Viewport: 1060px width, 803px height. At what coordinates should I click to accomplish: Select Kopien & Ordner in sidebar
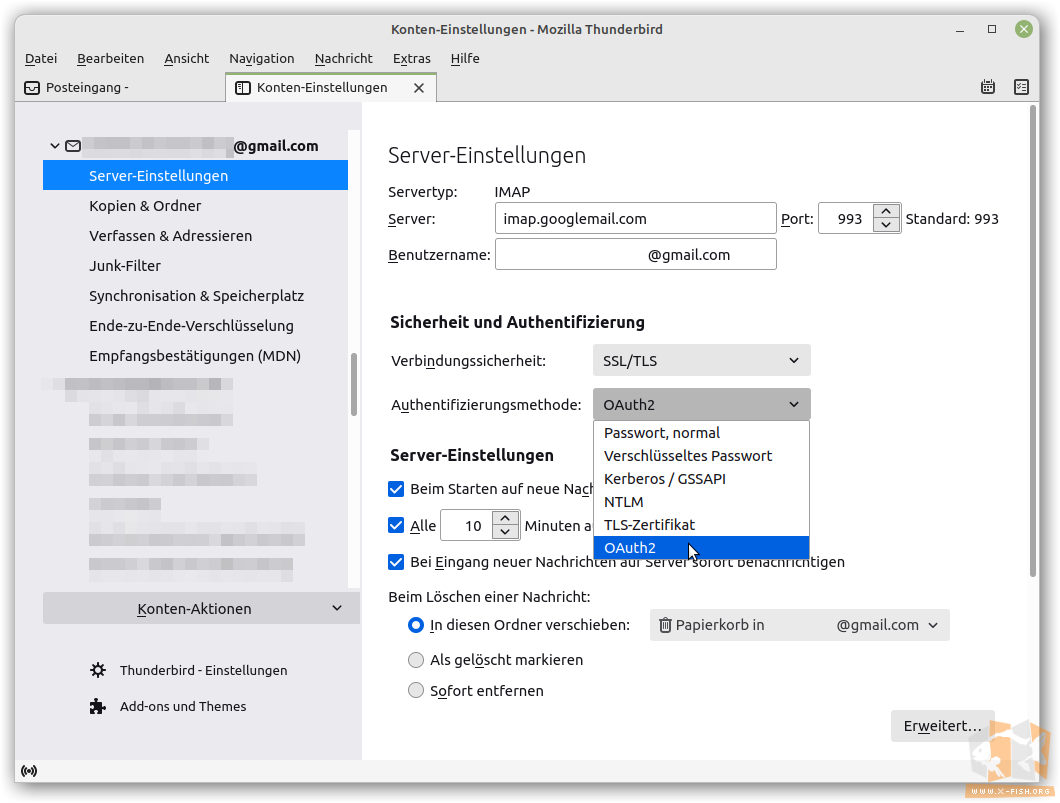195,205
